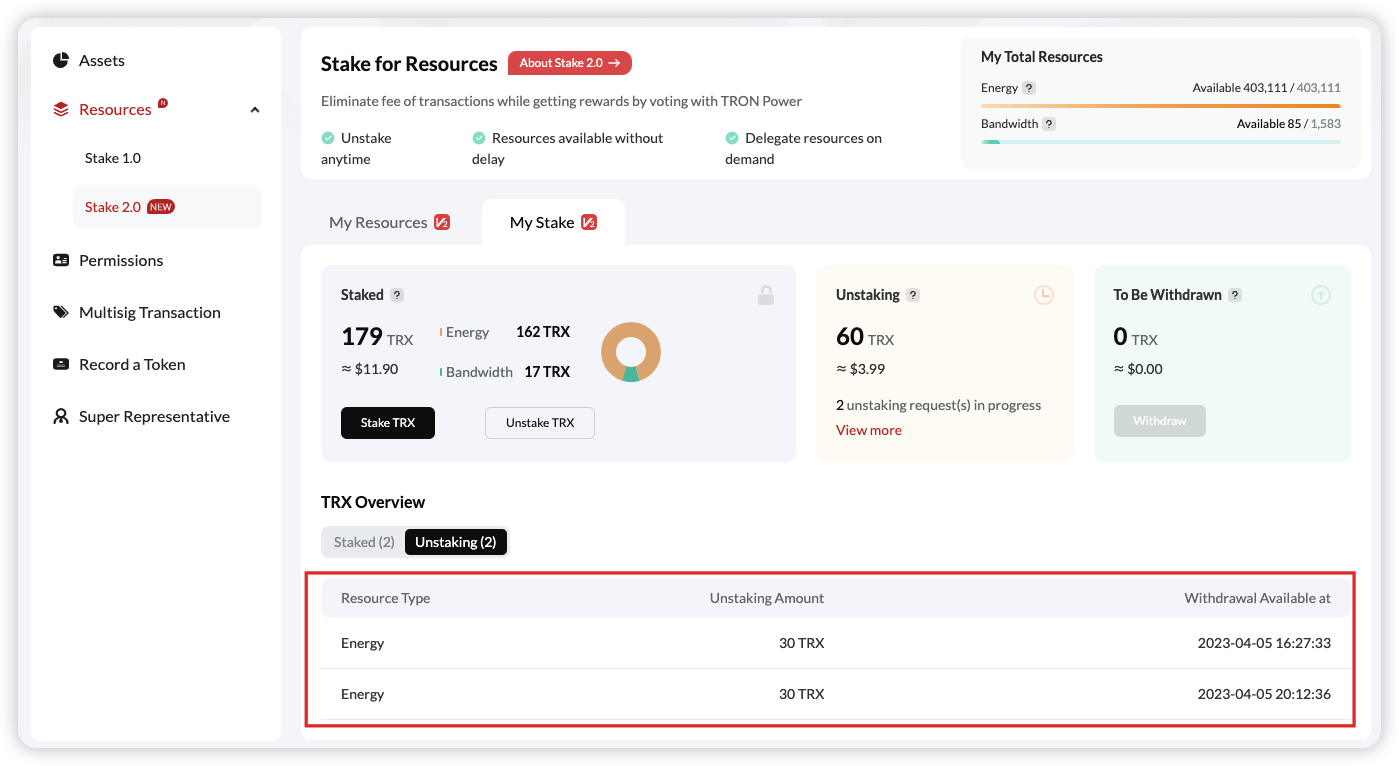Viewport: 1399px width, 766px height.
Task: Click the help icon beside Unstaking
Action: [x=912, y=295]
